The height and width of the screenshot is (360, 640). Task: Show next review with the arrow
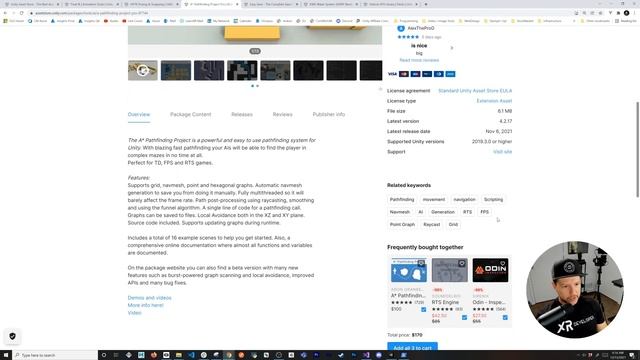(451, 48)
